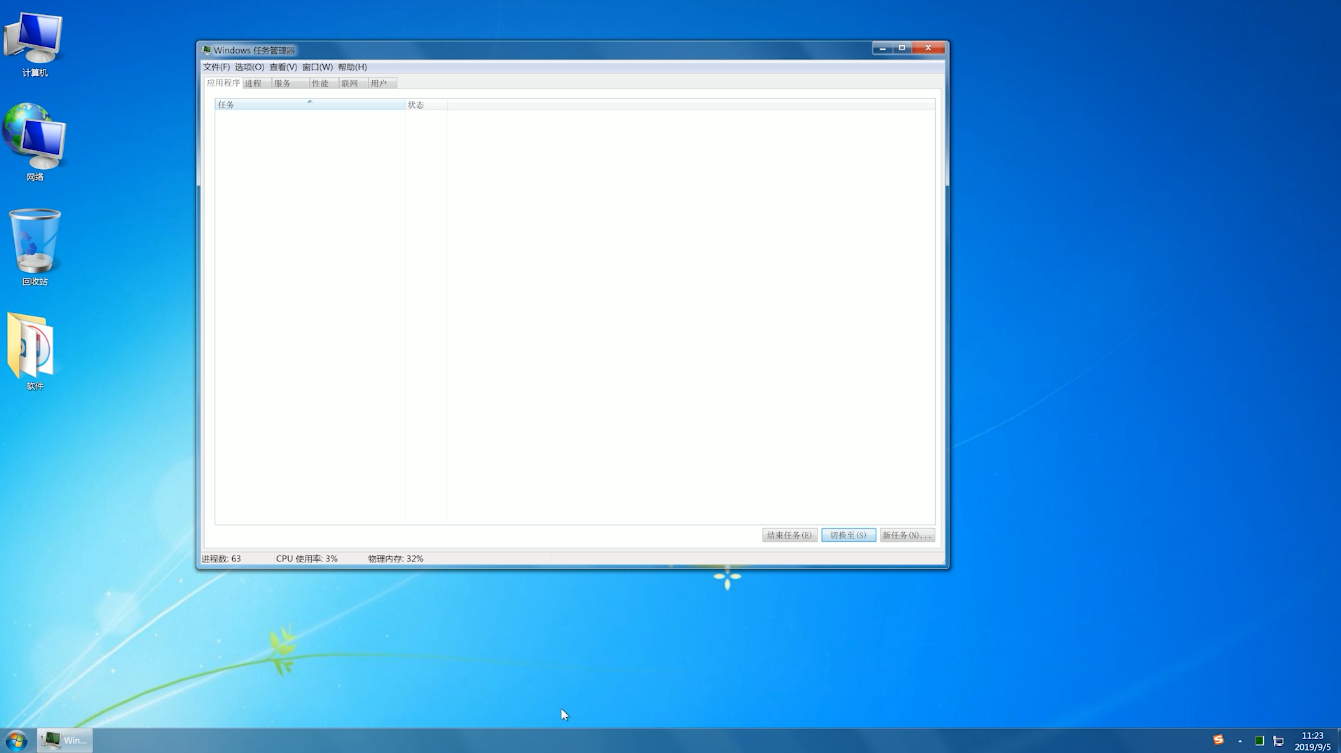Open the 选项(O) menu
This screenshot has height=753, width=1341.
tap(249, 67)
